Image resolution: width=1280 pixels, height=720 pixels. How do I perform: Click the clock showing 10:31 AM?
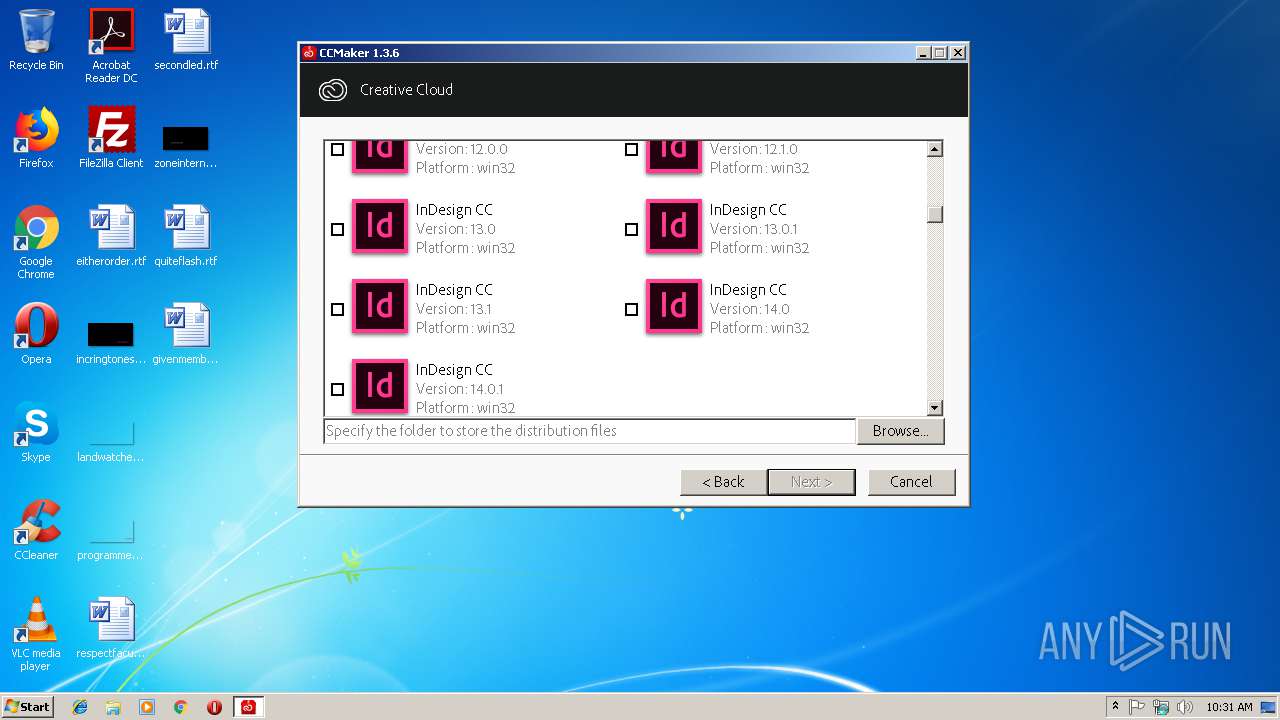[x=1229, y=707]
